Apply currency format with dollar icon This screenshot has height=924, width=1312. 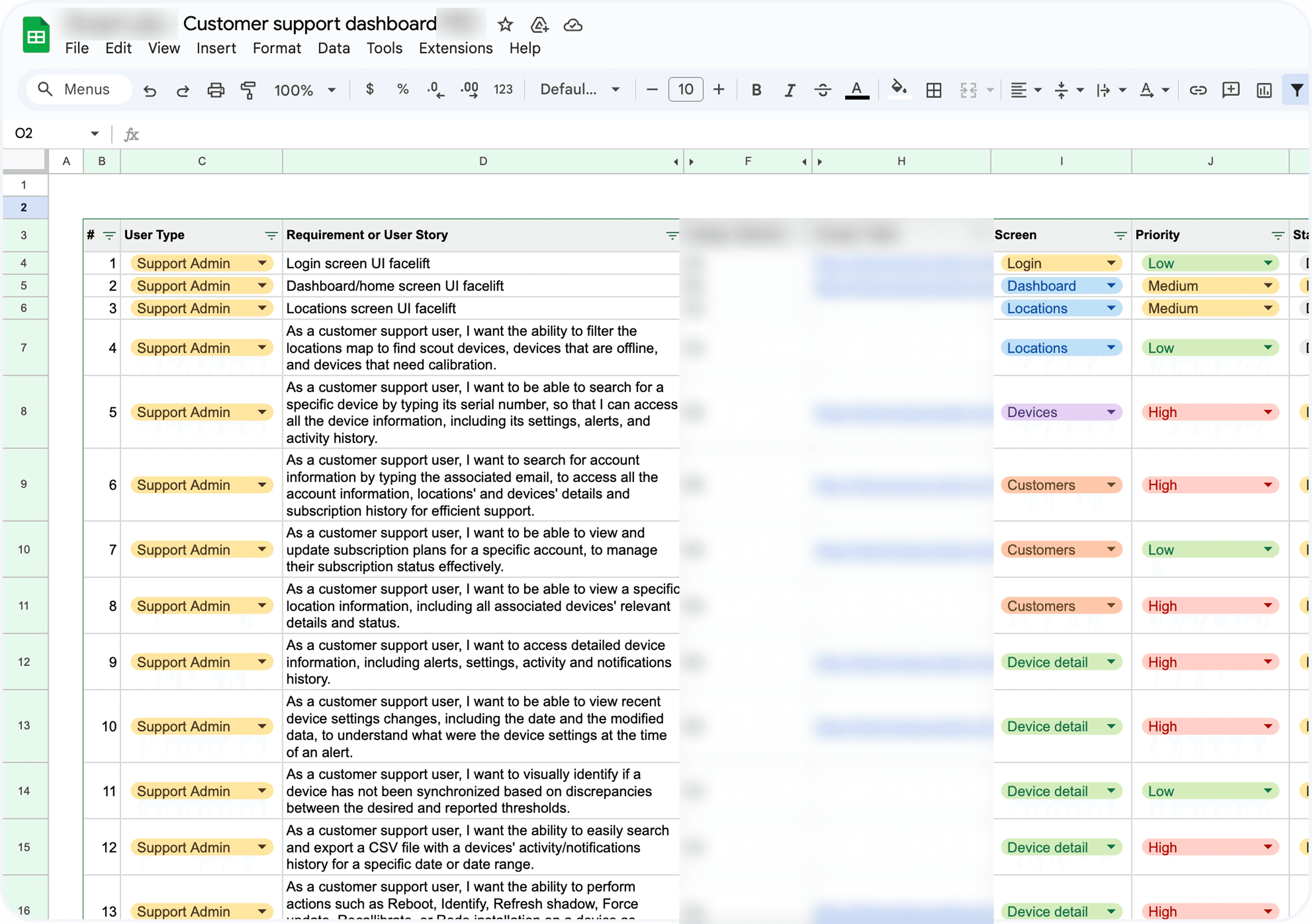point(370,90)
